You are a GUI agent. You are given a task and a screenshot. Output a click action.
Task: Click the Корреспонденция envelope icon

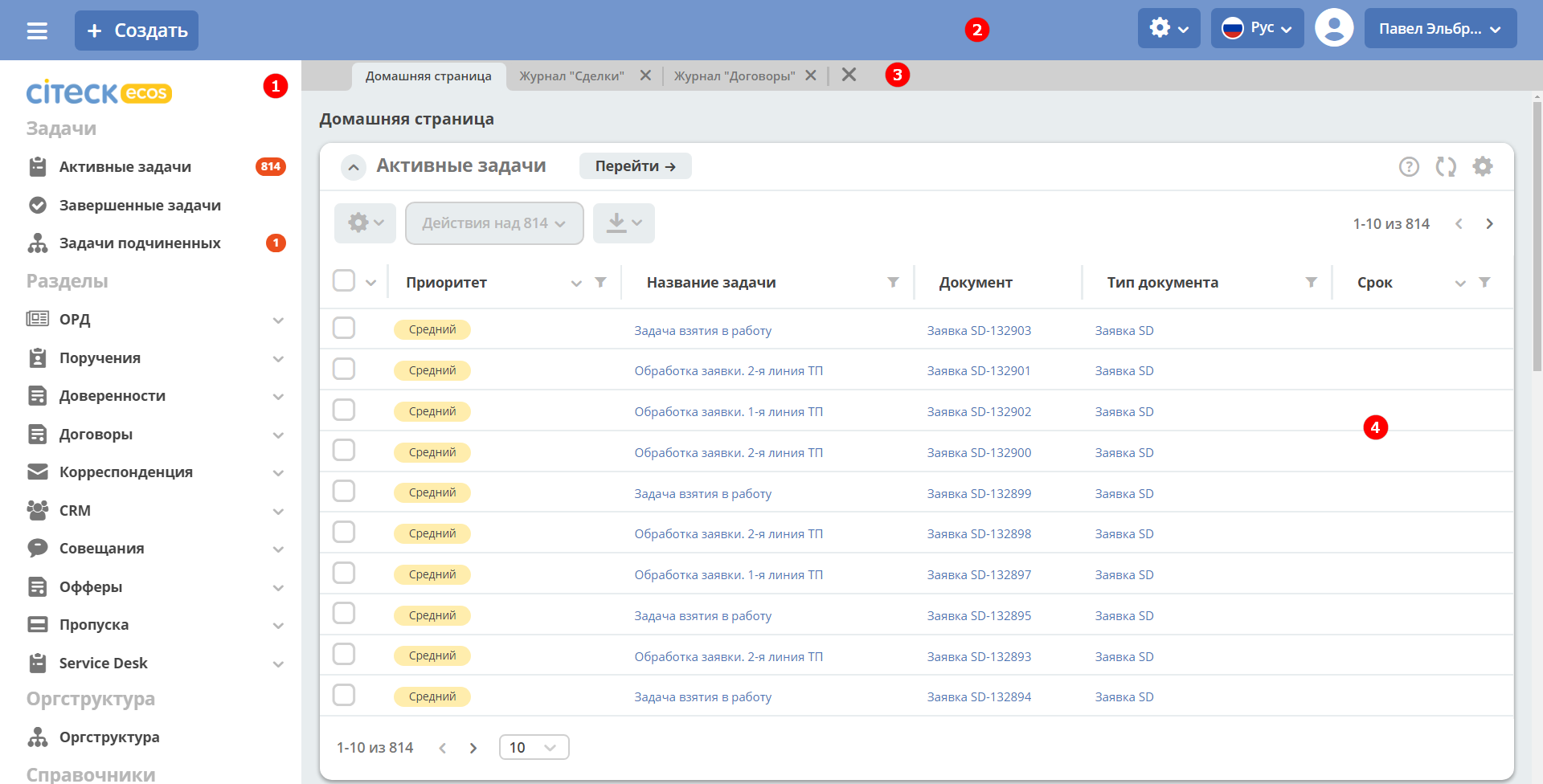38,472
